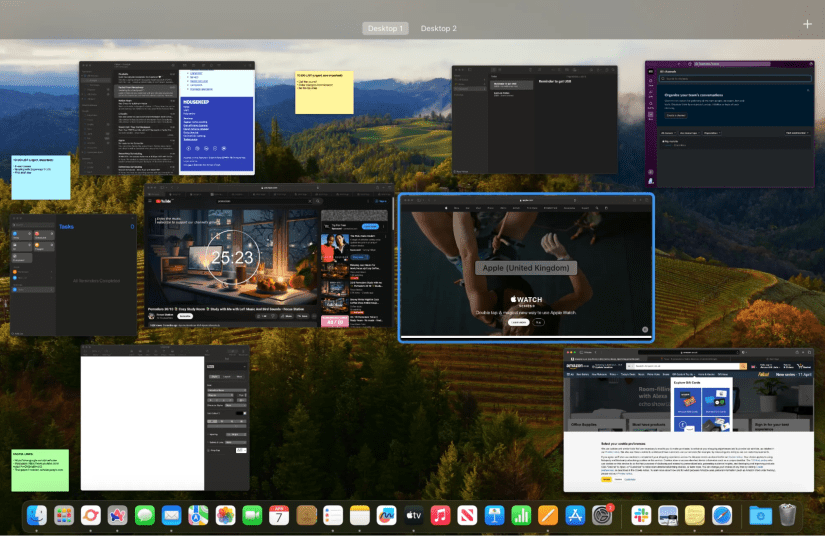Open the Photos app icon
This screenshot has width=825, height=536.
pyautogui.click(x=225, y=515)
